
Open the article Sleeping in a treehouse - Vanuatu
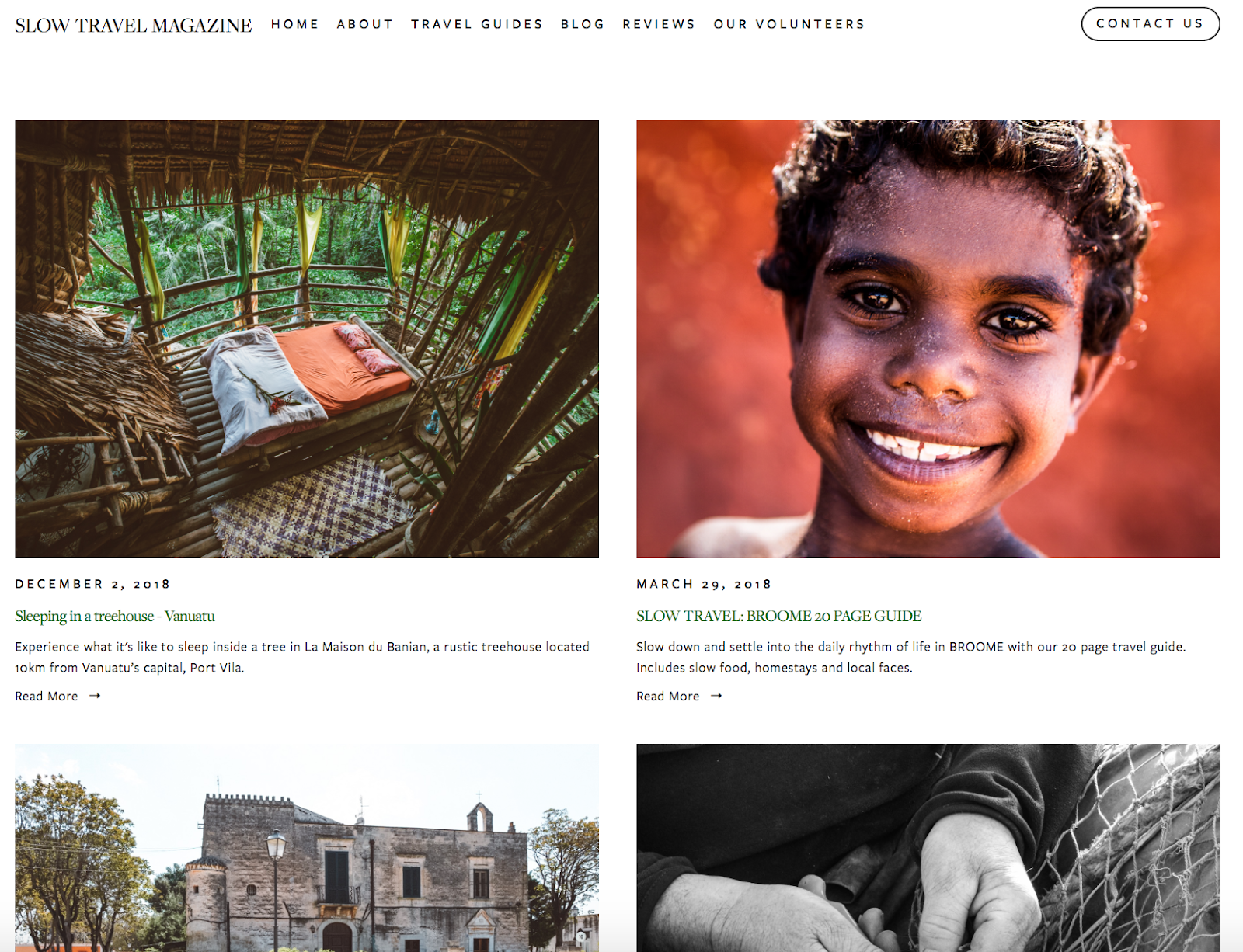(x=115, y=616)
